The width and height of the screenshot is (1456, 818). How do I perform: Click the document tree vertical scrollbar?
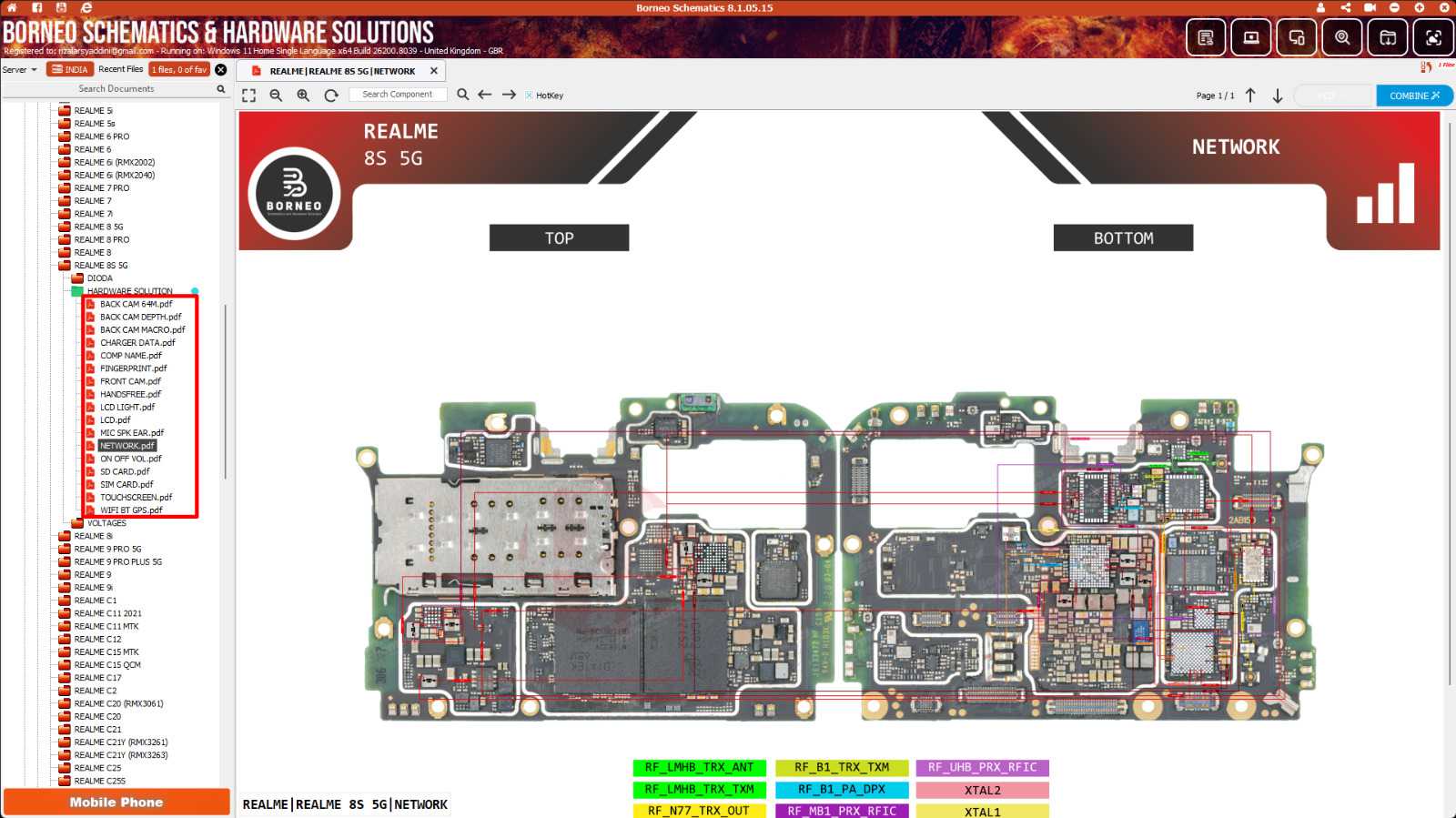click(225, 391)
